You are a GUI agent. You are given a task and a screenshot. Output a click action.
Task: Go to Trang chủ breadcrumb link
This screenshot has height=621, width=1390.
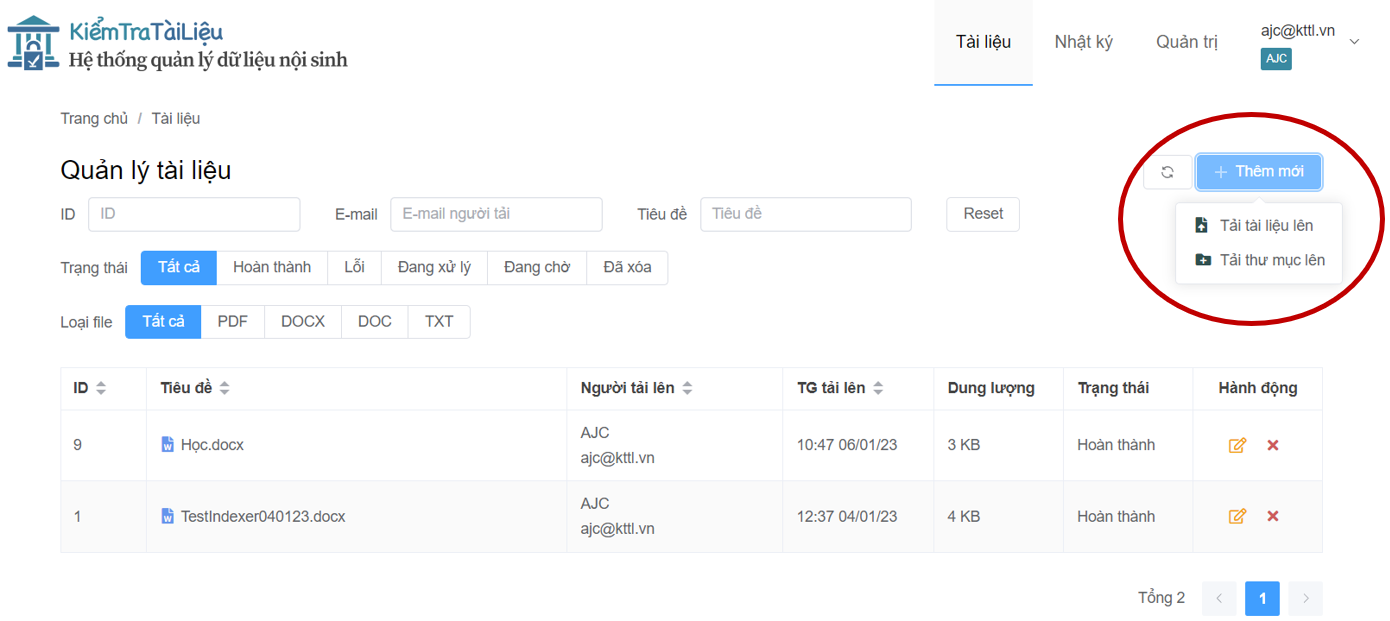94,118
